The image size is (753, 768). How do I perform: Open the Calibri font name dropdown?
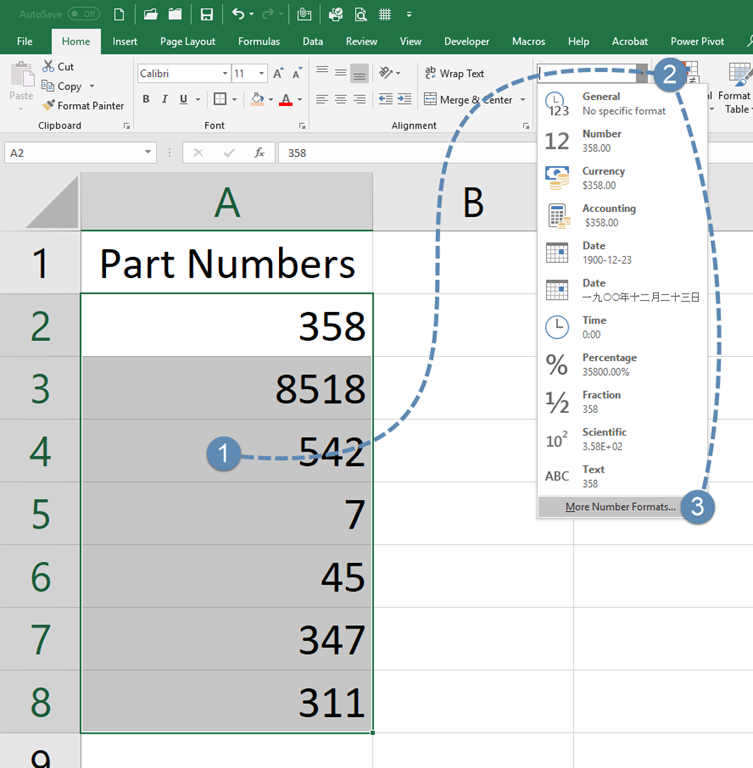tap(223, 73)
